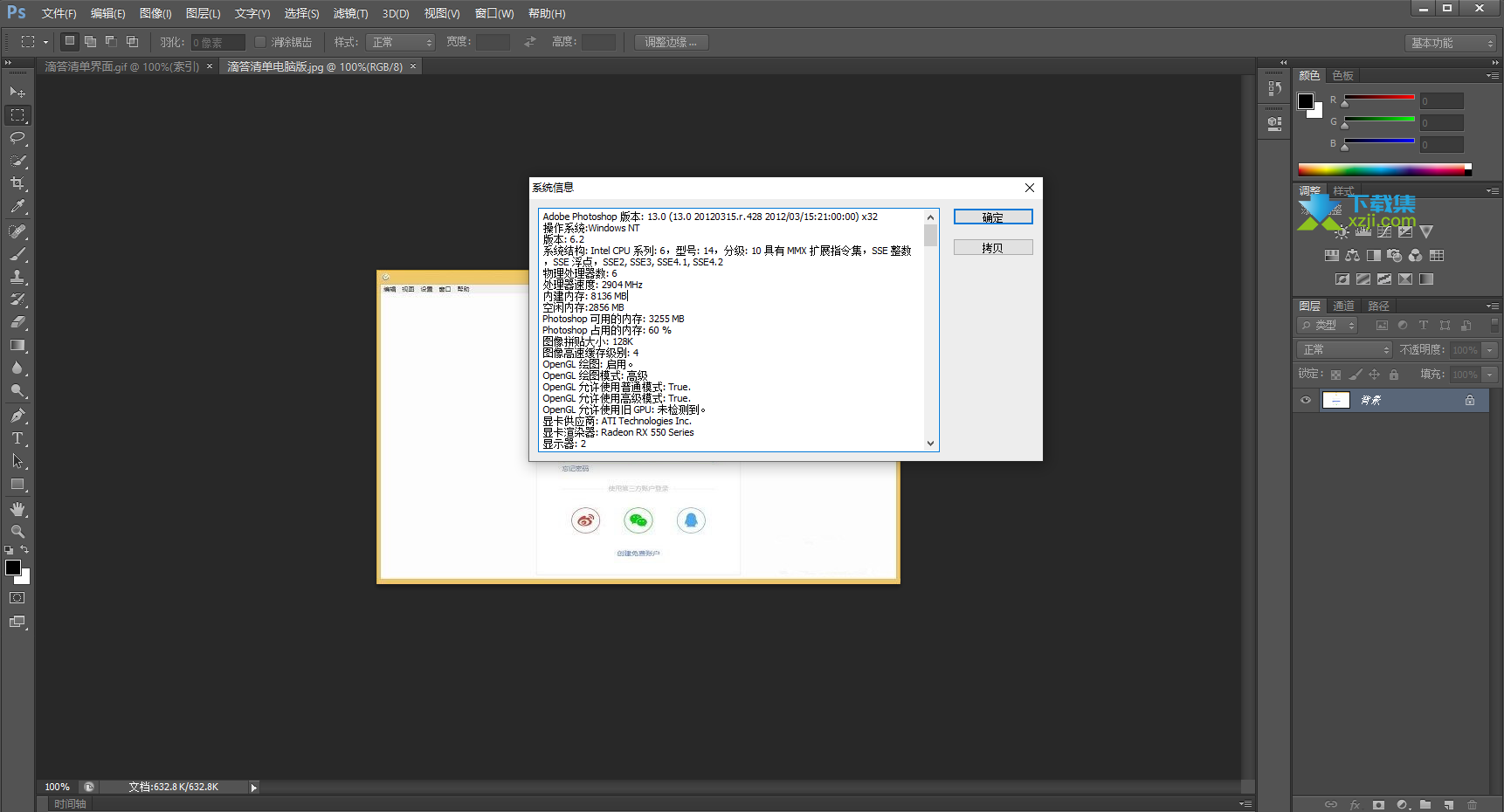Click the 拷贝 copy button
The width and height of the screenshot is (1504, 812).
click(x=993, y=248)
